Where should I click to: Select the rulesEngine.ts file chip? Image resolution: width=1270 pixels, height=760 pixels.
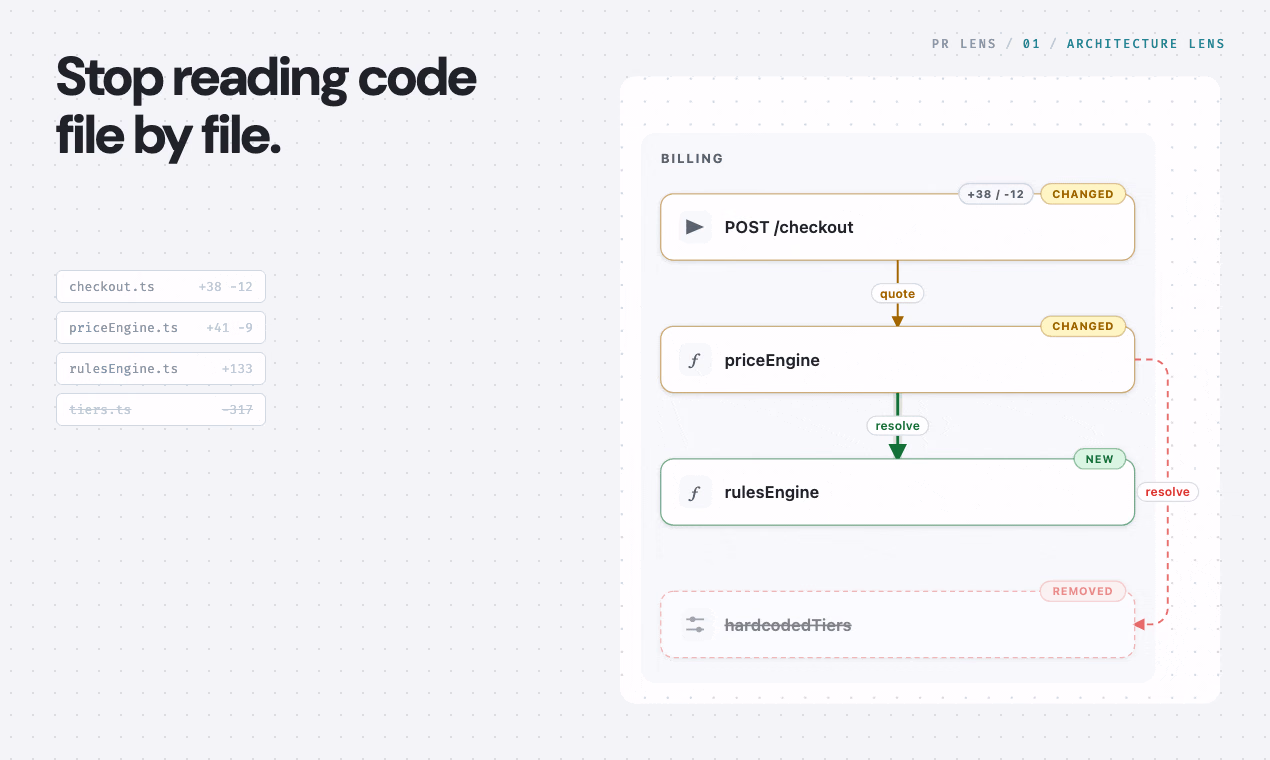pyautogui.click(x=161, y=368)
